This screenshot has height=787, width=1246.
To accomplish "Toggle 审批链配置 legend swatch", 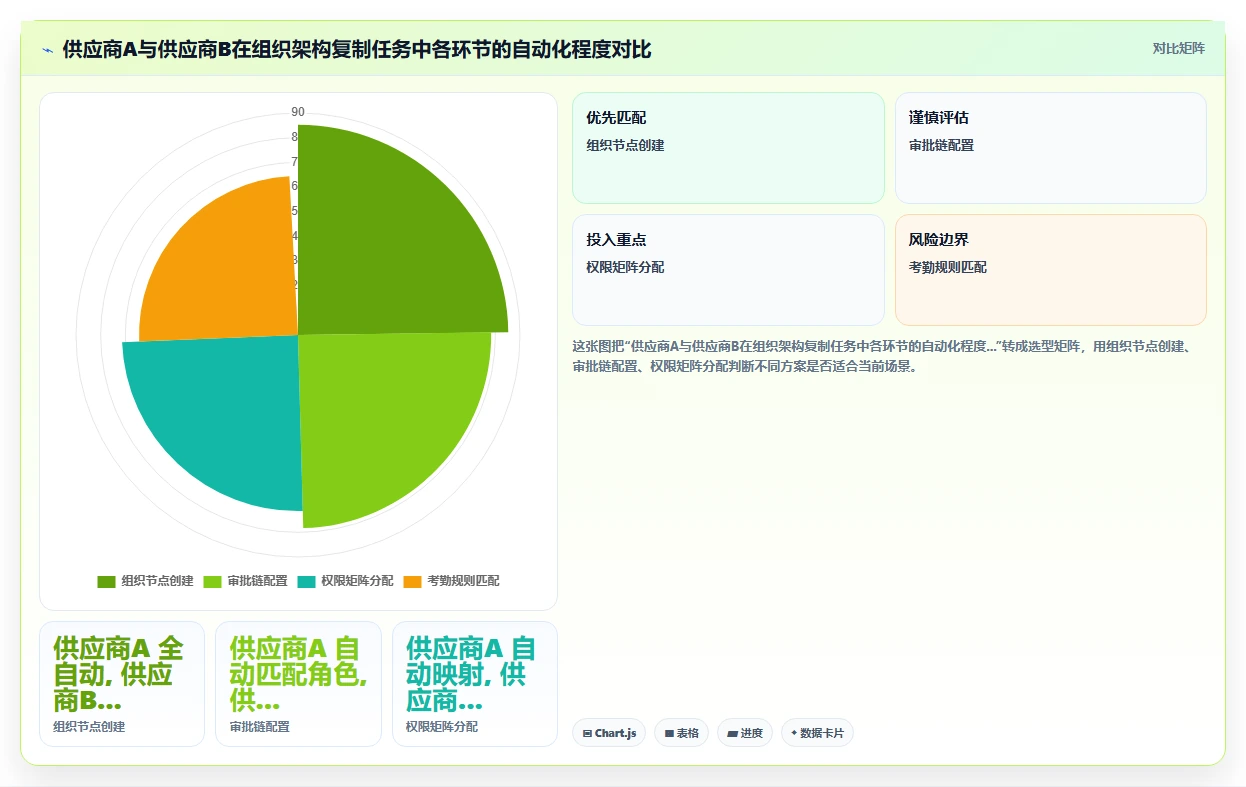I will [213, 581].
